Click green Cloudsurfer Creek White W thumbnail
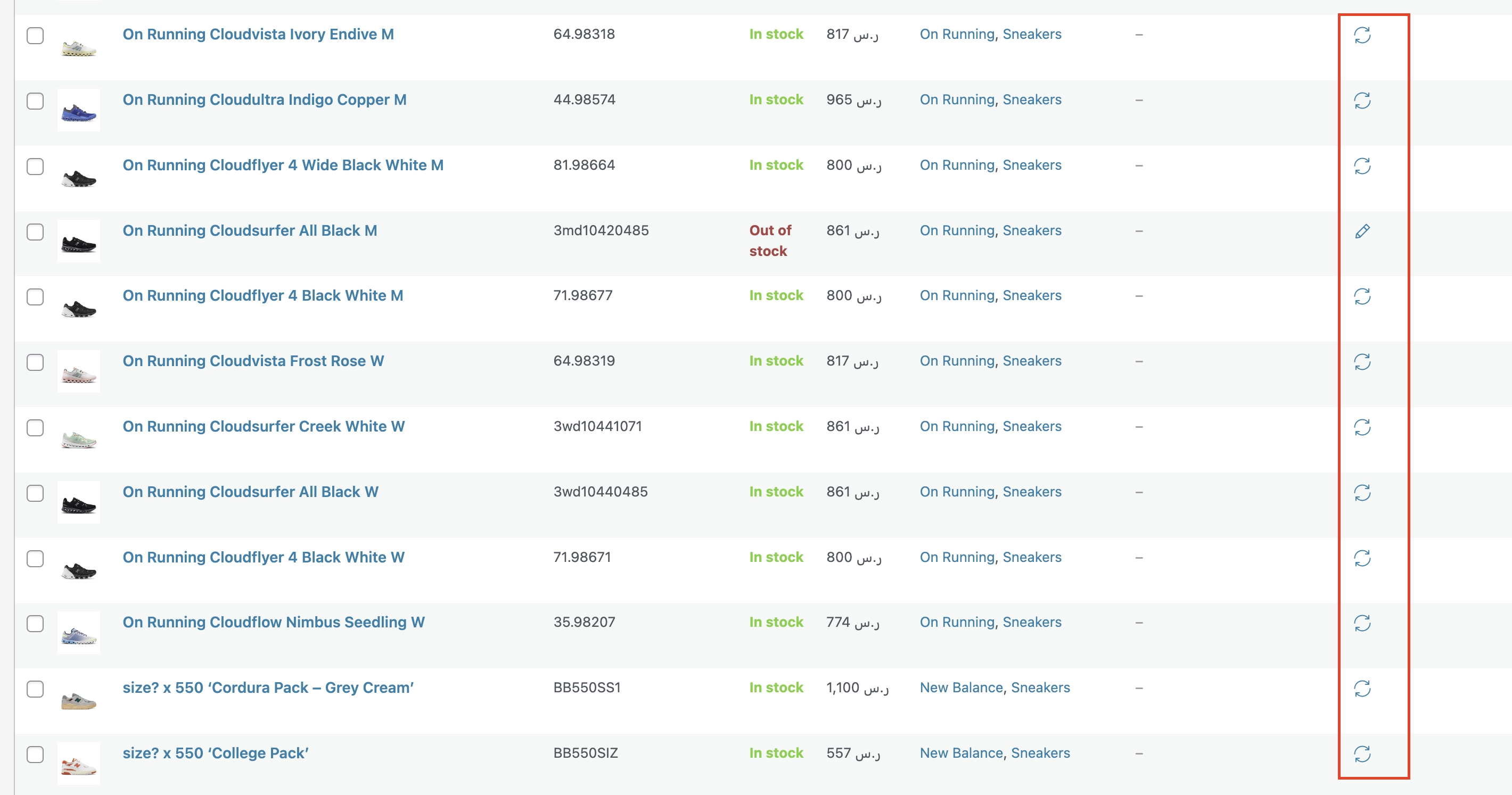 coord(79,437)
